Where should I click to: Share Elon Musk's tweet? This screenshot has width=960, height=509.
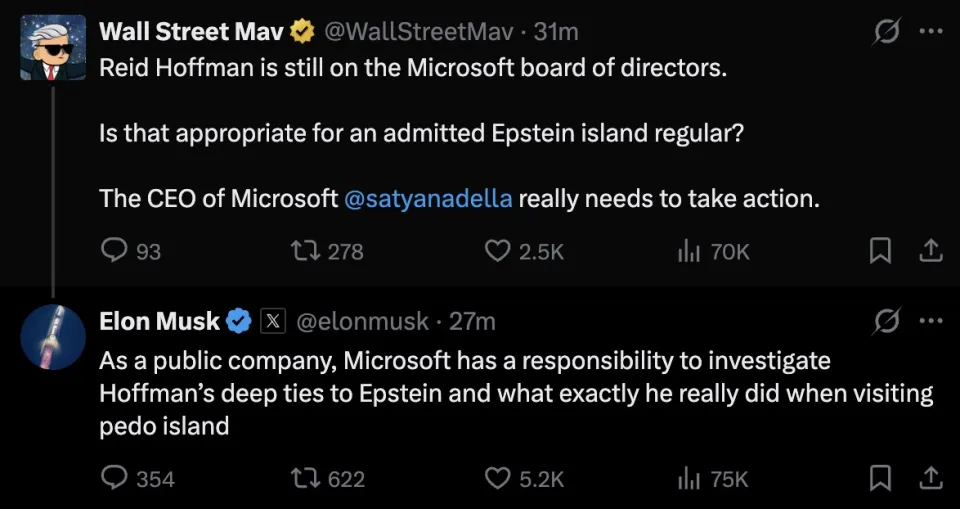point(930,479)
